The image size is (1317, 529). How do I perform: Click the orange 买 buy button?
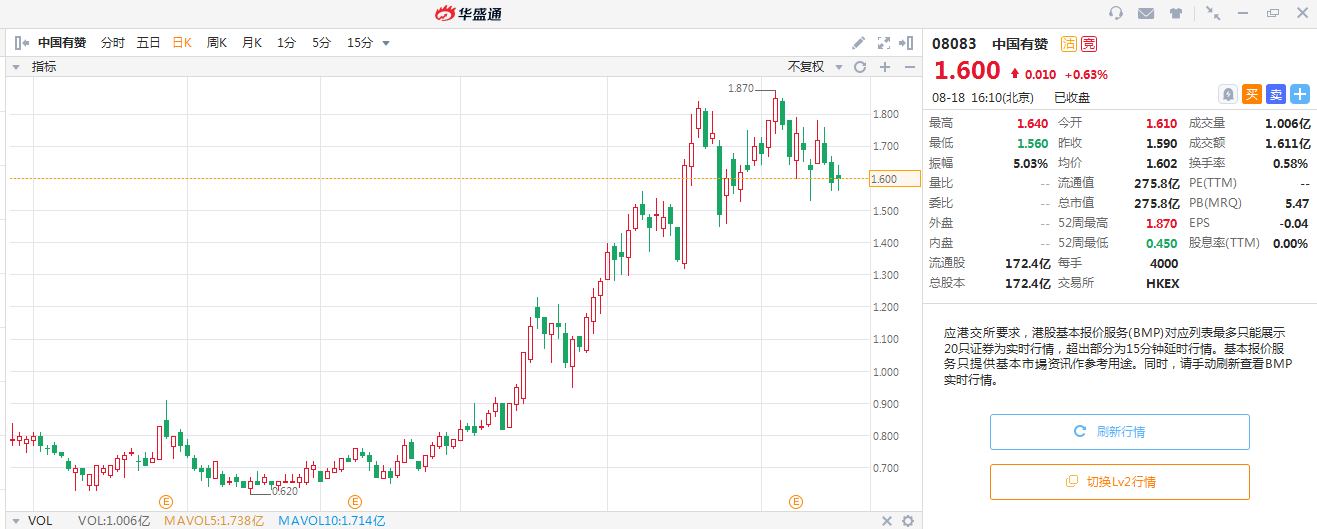click(x=1251, y=94)
